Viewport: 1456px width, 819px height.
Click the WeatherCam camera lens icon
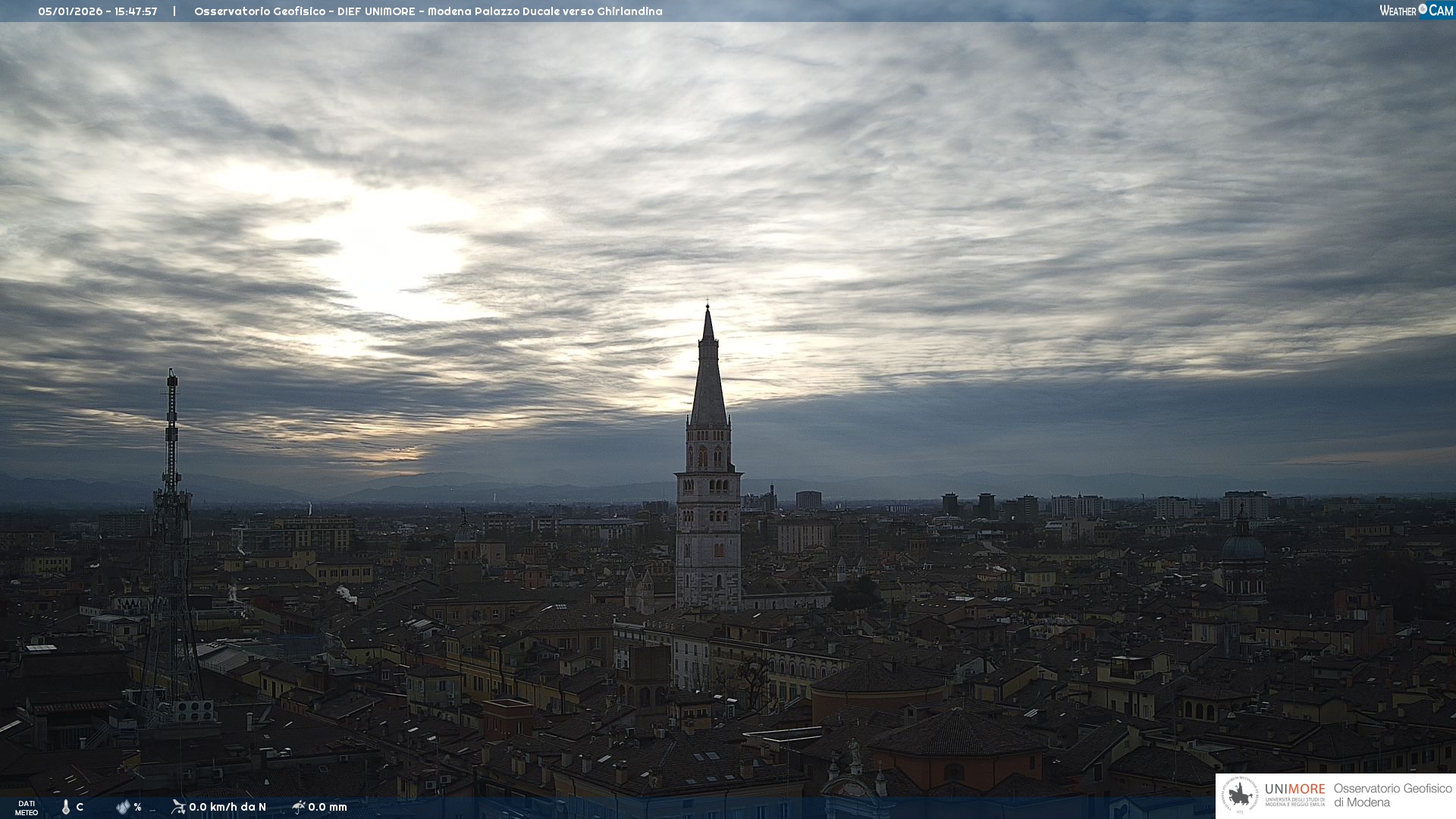[x=1423, y=9]
